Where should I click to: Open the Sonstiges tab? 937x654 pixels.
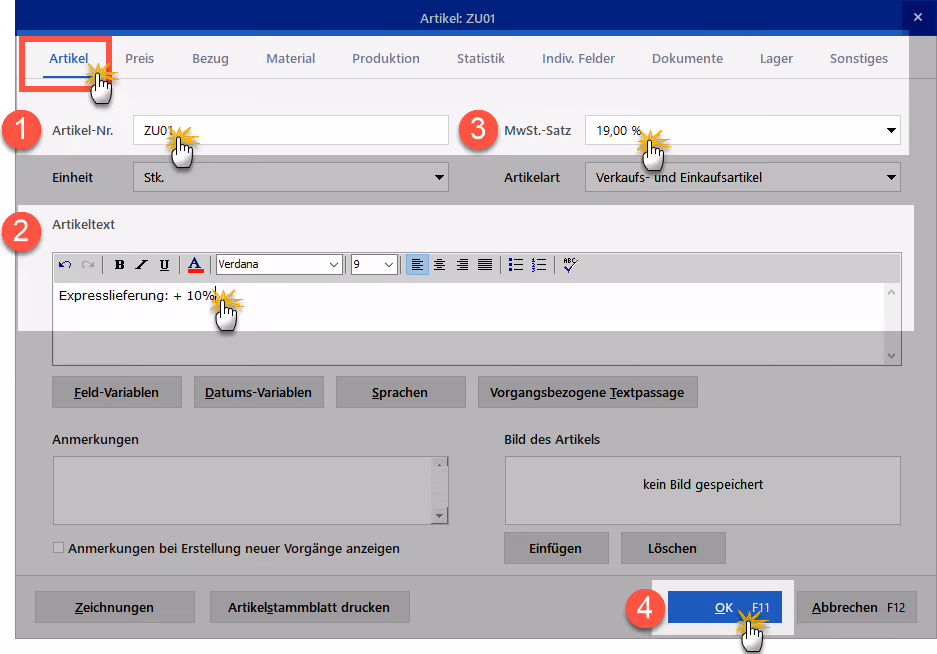pyautogui.click(x=859, y=59)
